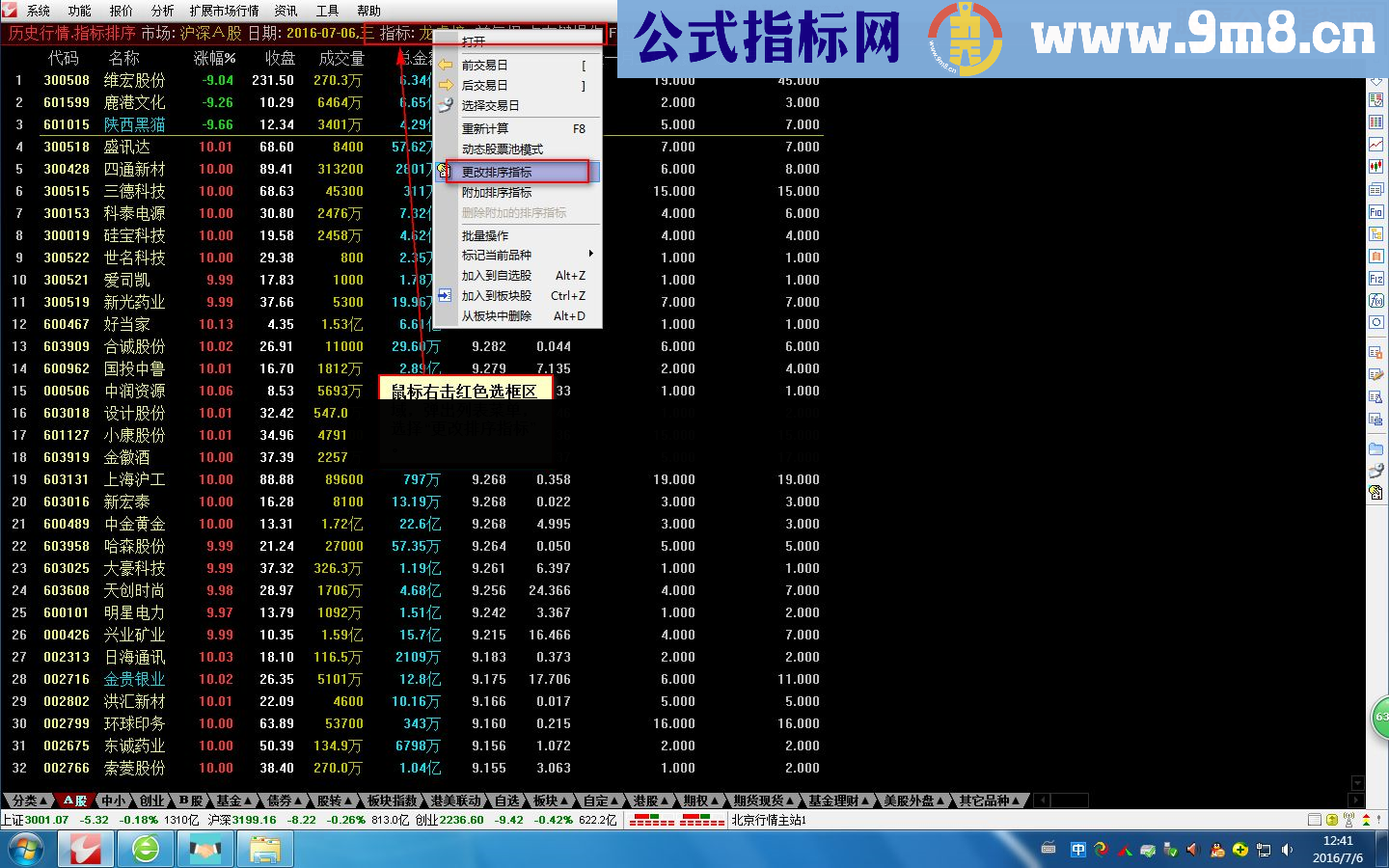
Task: Select the 金贵银业 stock row
Action: 134,679
